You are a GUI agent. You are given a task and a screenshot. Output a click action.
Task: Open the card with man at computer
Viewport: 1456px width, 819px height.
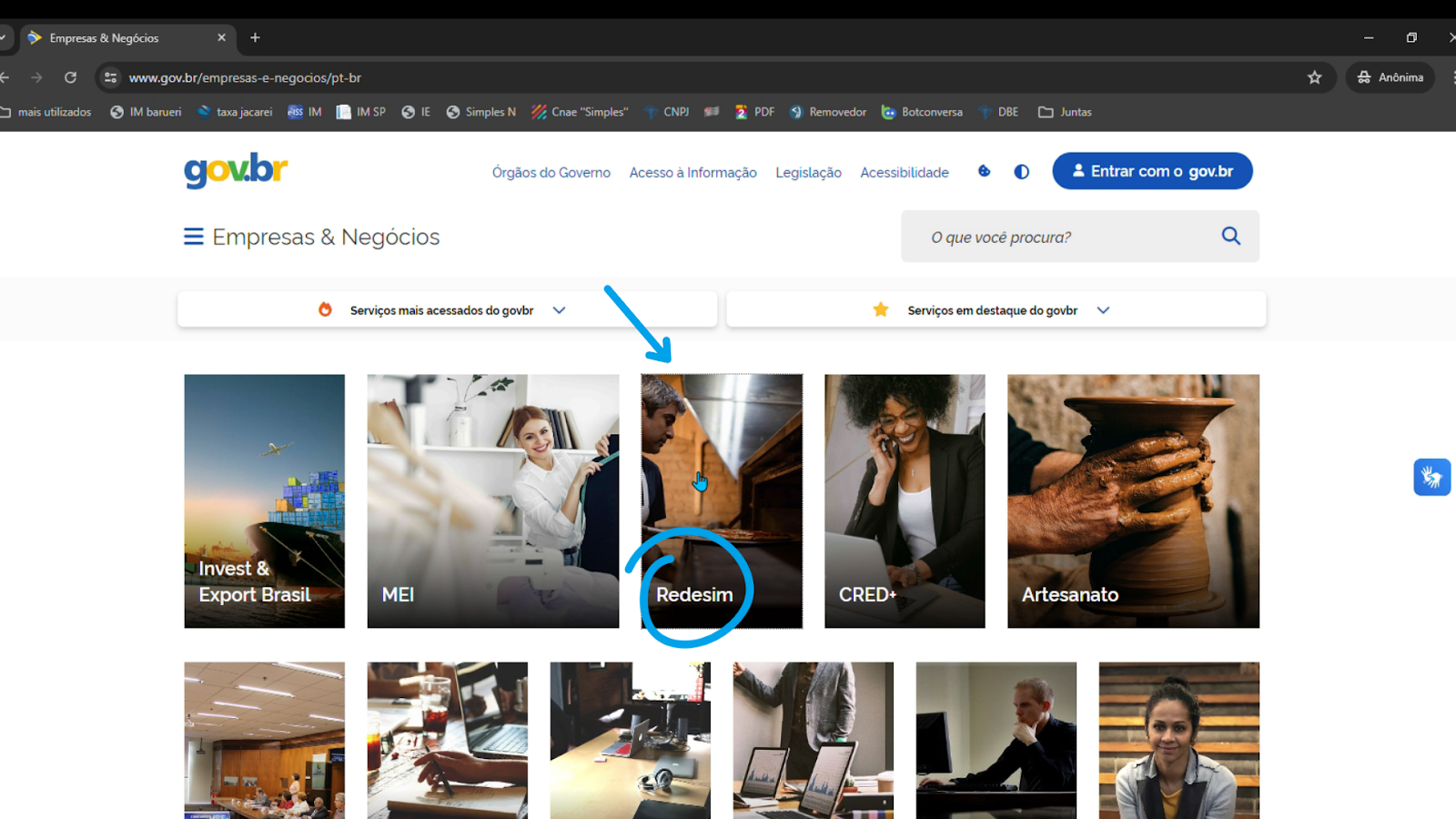coord(996,741)
